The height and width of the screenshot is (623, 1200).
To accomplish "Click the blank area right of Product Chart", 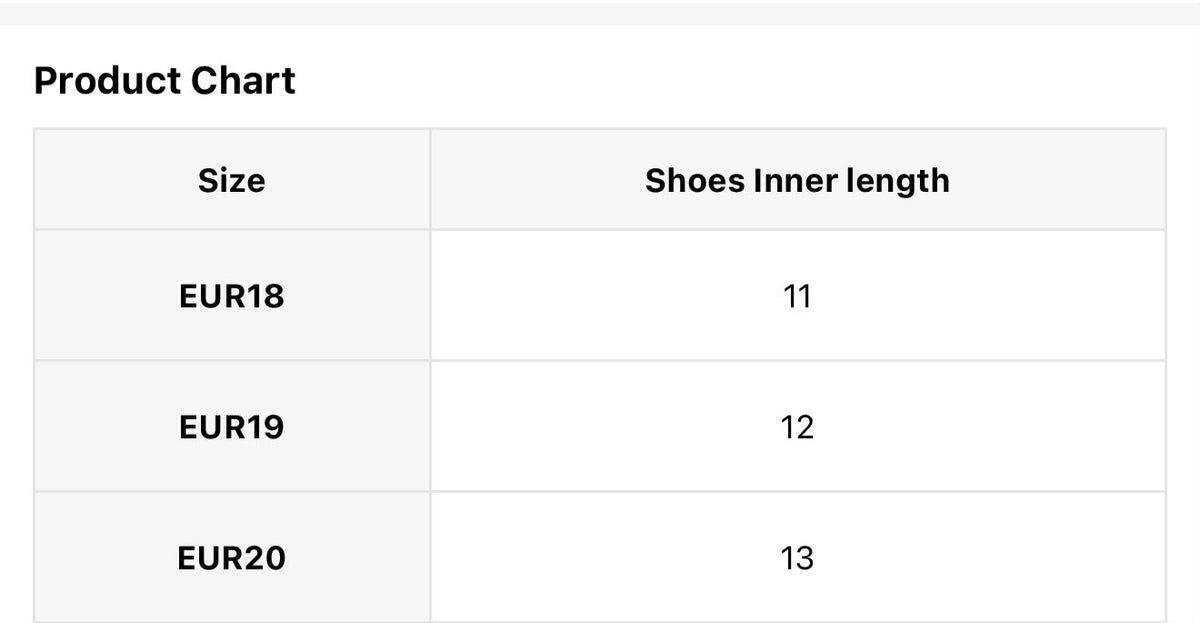I will [730, 81].
